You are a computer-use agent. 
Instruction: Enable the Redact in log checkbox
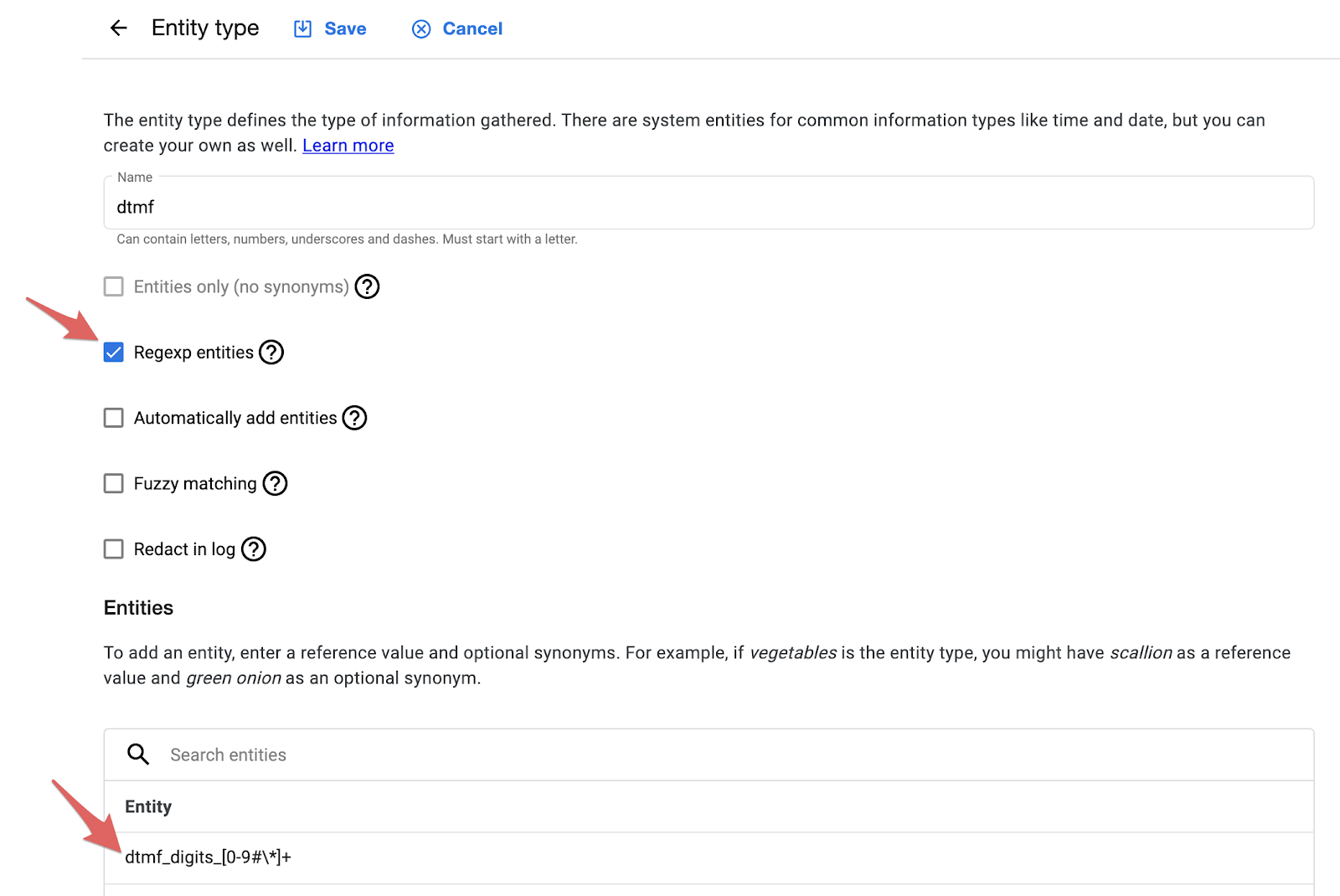(x=114, y=548)
